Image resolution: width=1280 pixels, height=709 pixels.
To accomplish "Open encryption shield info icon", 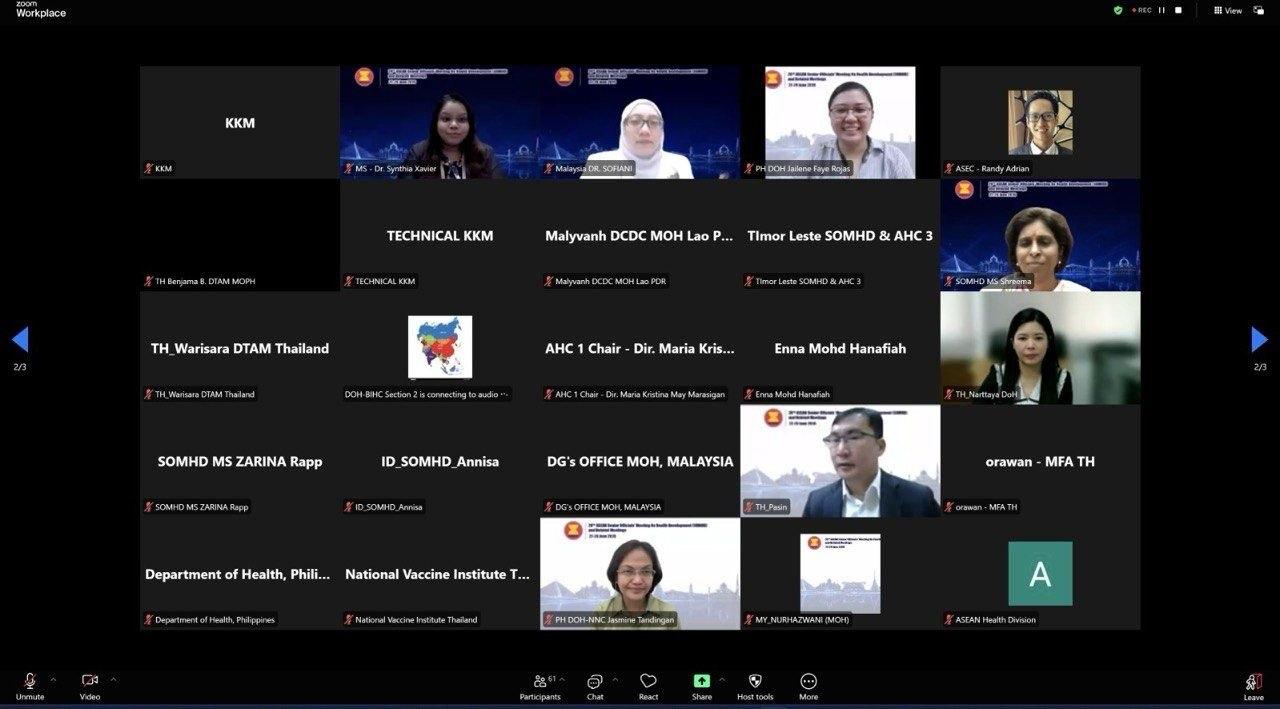I will coord(1118,10).
